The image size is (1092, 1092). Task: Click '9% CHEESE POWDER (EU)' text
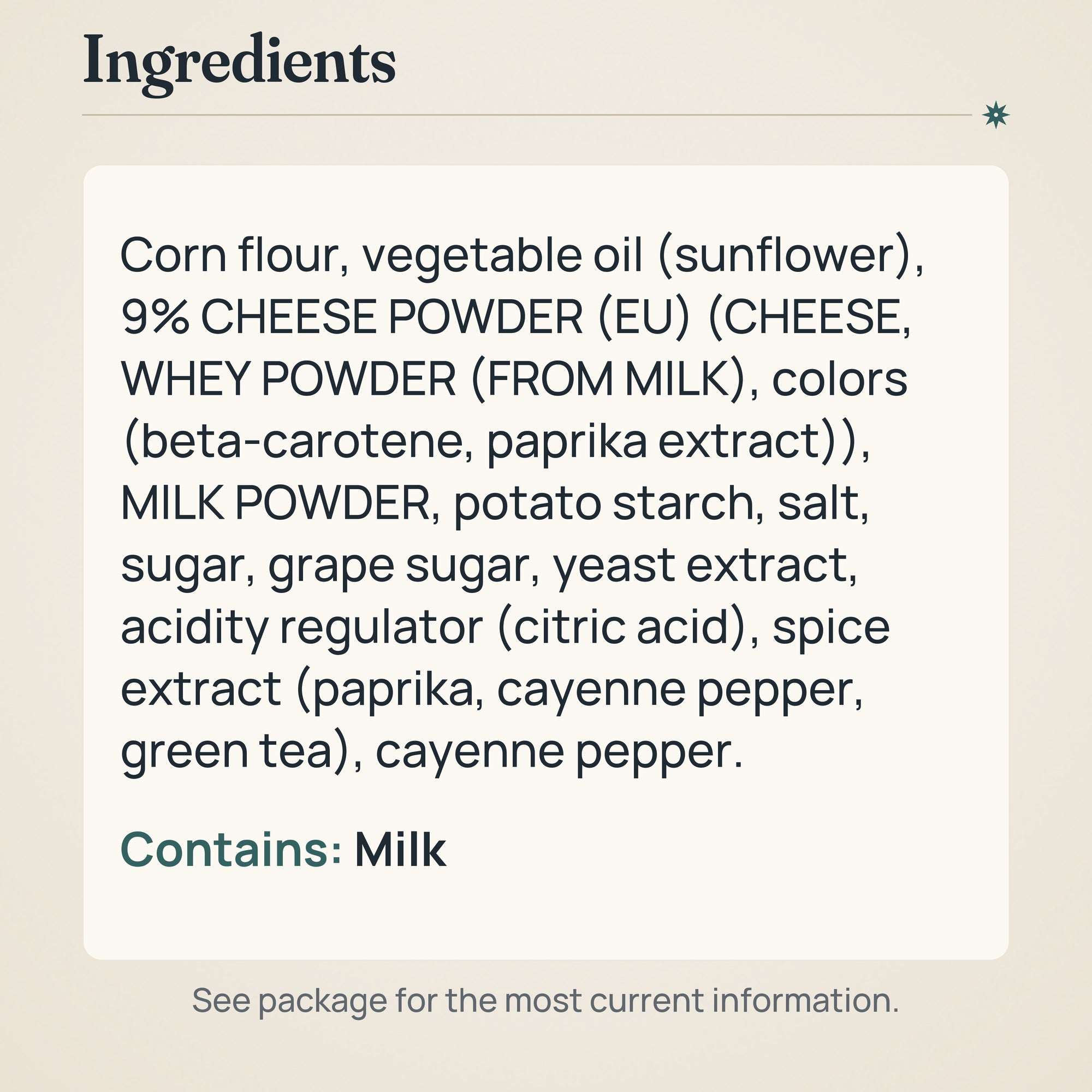coord(406,317)
